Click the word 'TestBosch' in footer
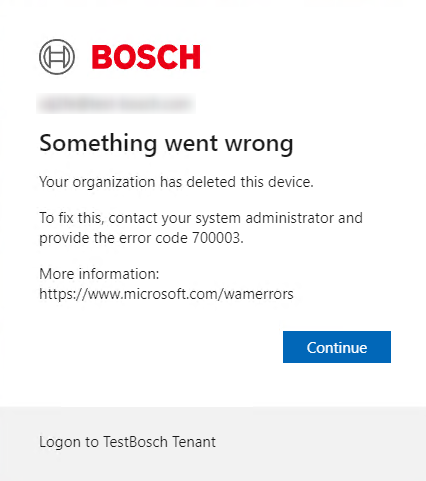The width and height of the screenshot is (426, 481). click(135, 442)
